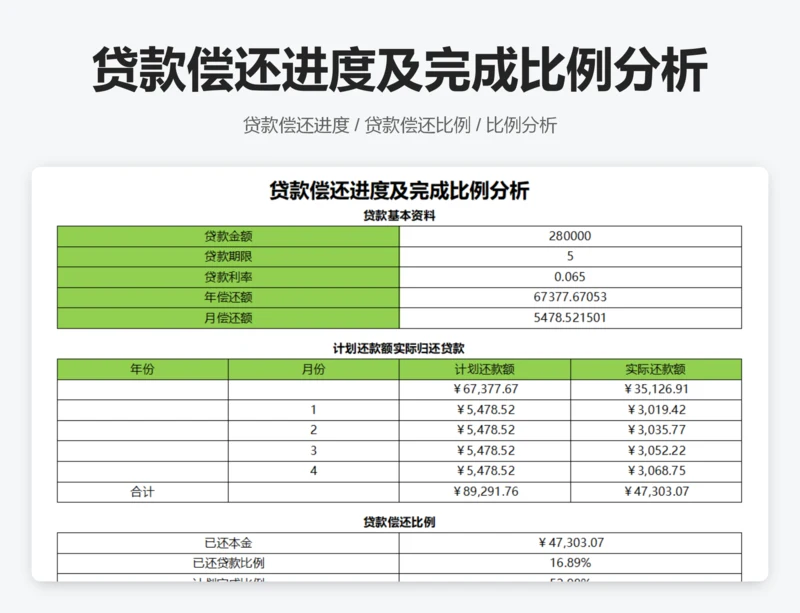Select the cell ¥35,126.91

(656, 389)
